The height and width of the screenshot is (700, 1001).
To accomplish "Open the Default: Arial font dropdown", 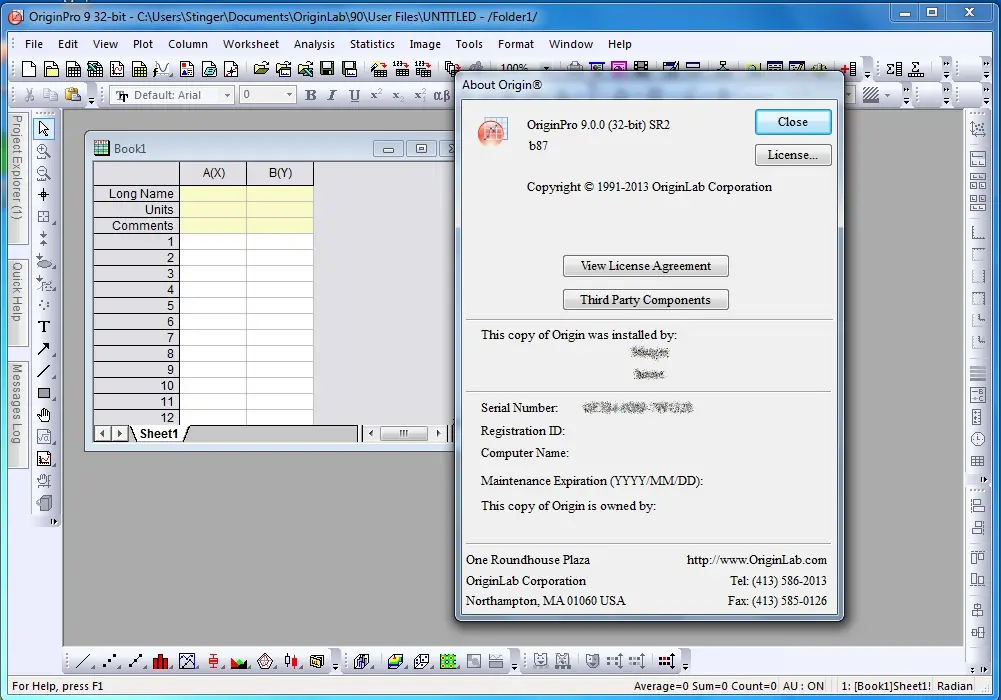I will pos(227,95).
